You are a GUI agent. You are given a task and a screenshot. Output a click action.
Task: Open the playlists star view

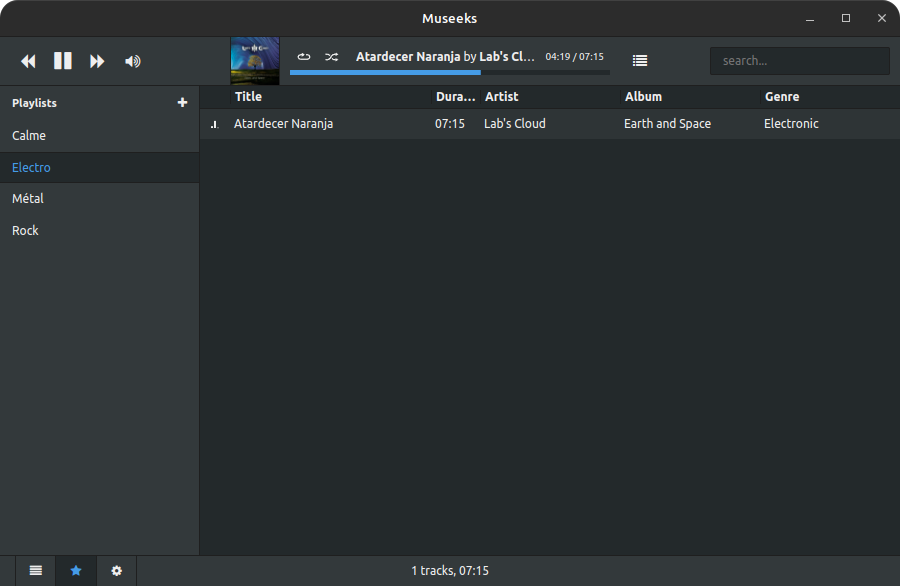[x=76, y=570]
